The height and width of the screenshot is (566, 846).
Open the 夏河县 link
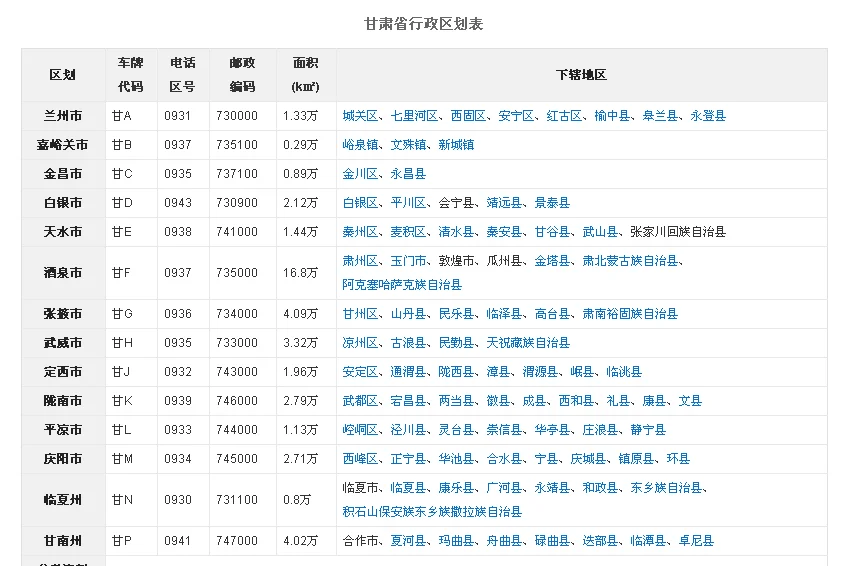[x=408, y=542]
